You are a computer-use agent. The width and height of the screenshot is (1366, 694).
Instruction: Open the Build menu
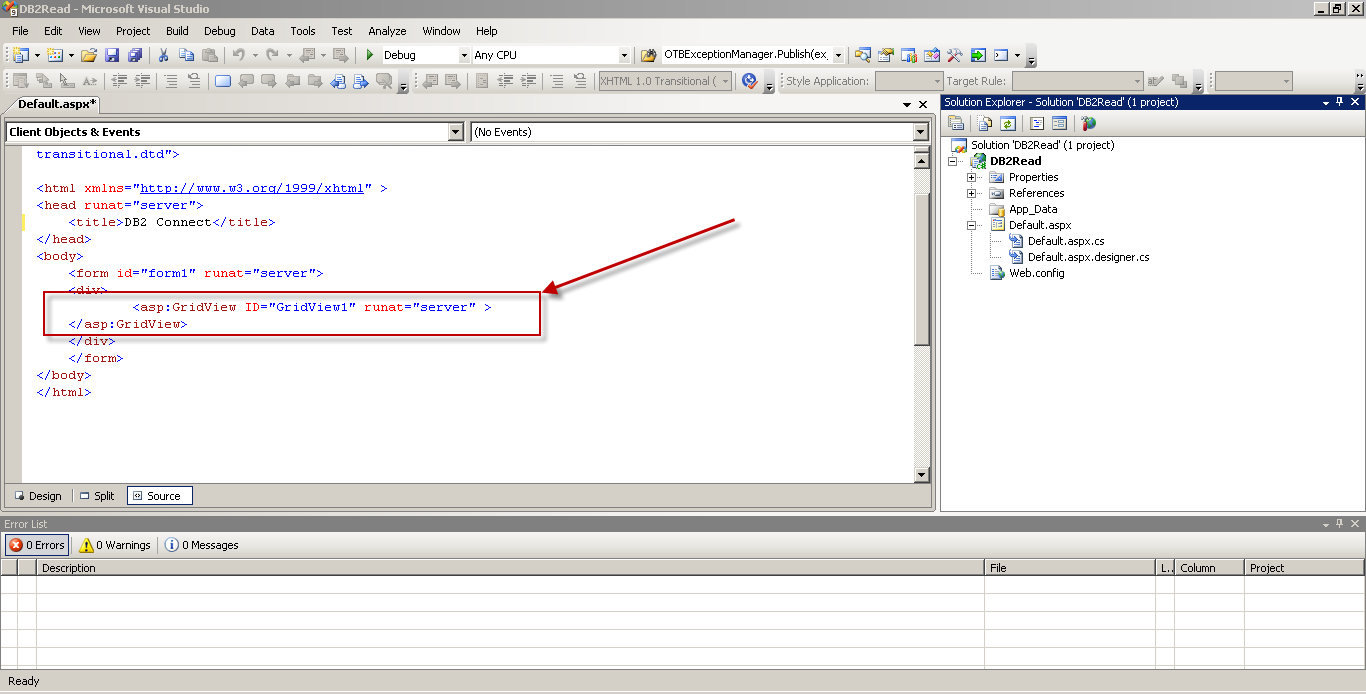tap(177, 31)
